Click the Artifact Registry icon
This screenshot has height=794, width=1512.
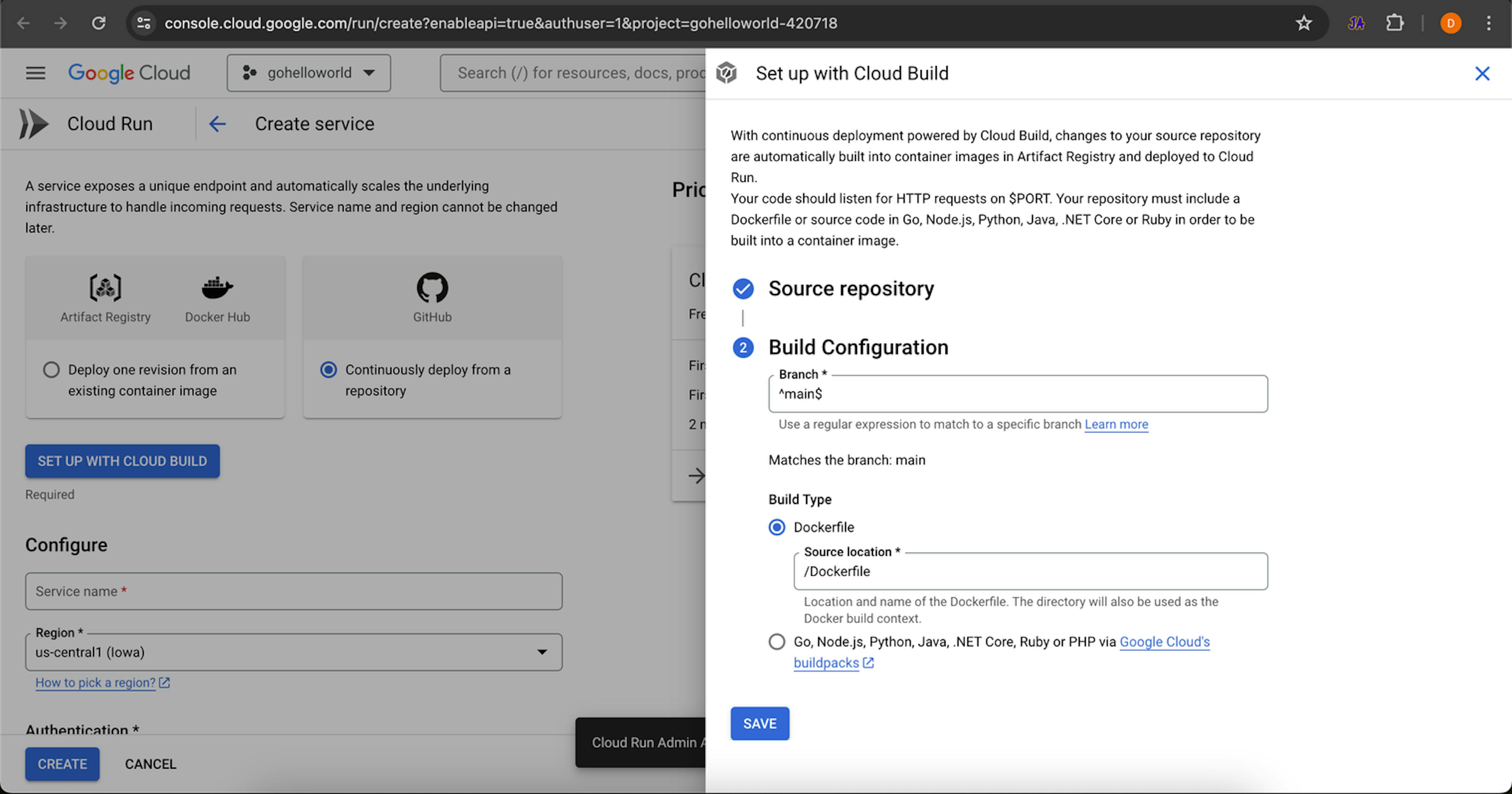click(x=106, y=288)
